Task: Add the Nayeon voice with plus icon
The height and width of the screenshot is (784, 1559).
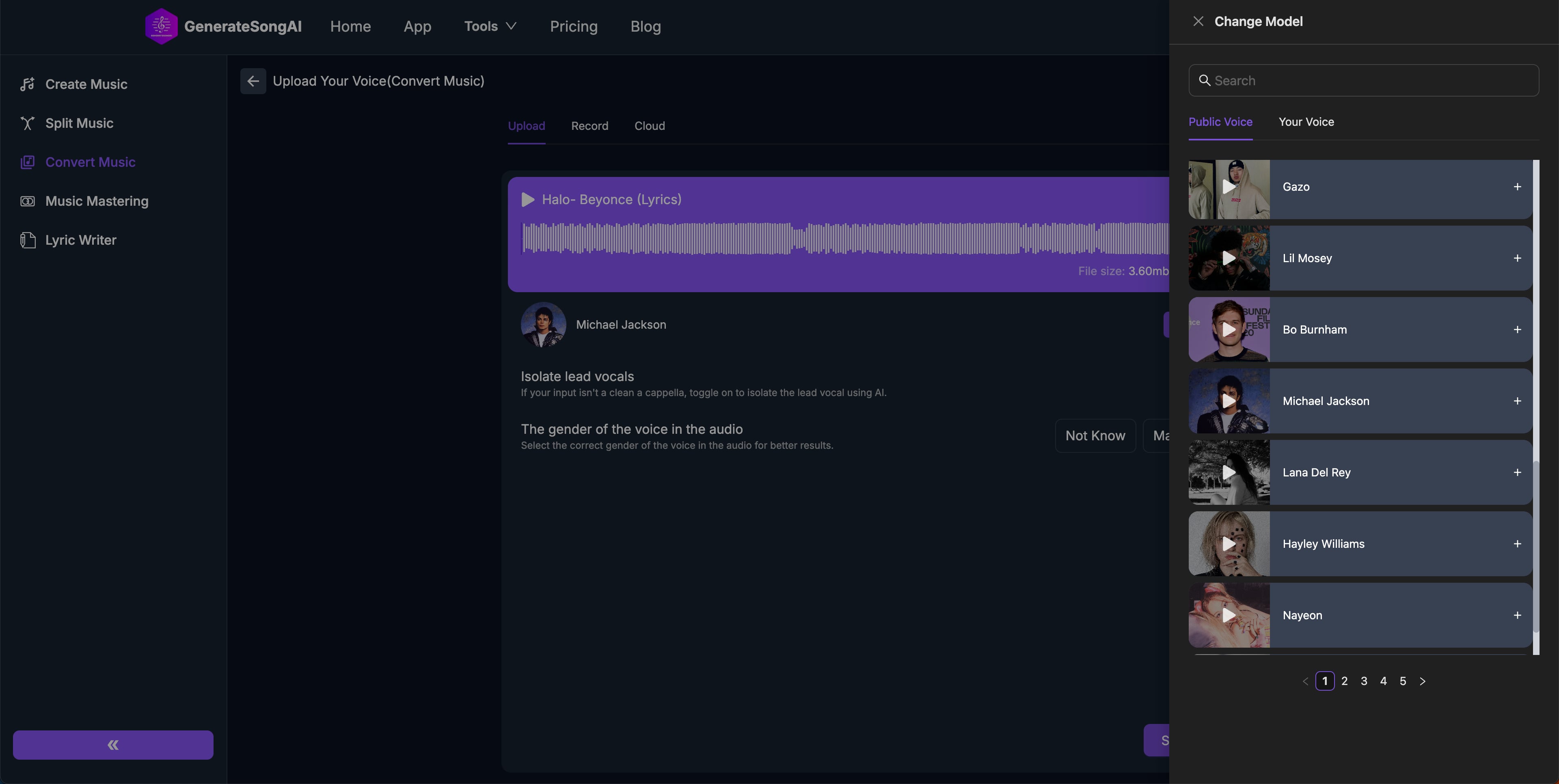Action: pos(1517,615)
